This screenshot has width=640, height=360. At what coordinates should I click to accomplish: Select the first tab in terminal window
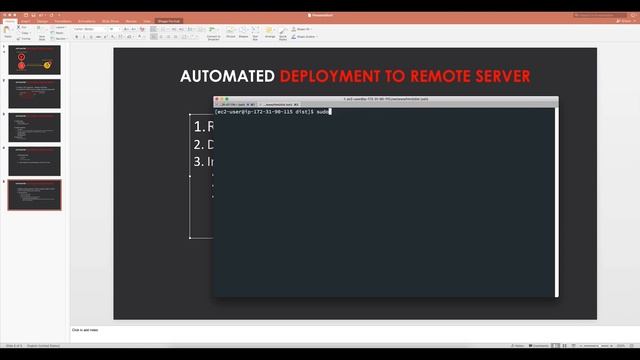click(236, 104)
